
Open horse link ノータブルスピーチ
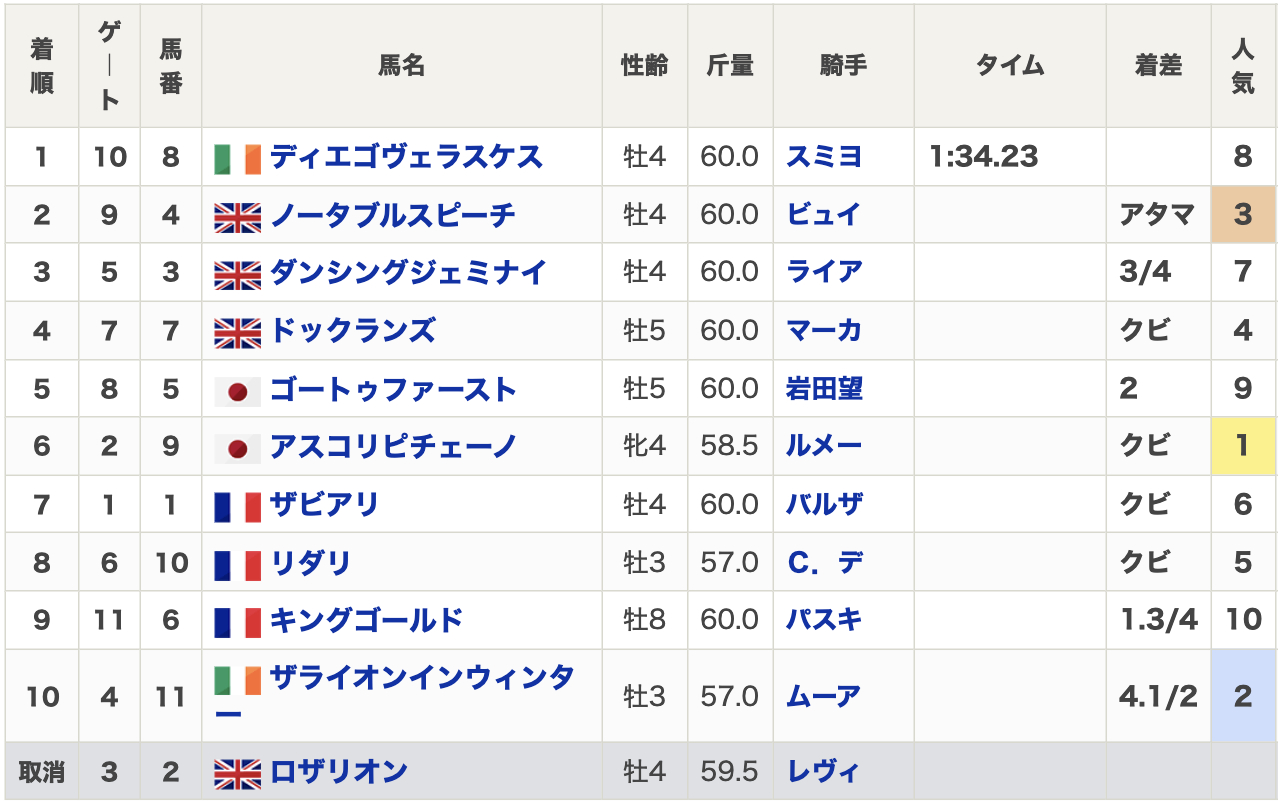393,215
